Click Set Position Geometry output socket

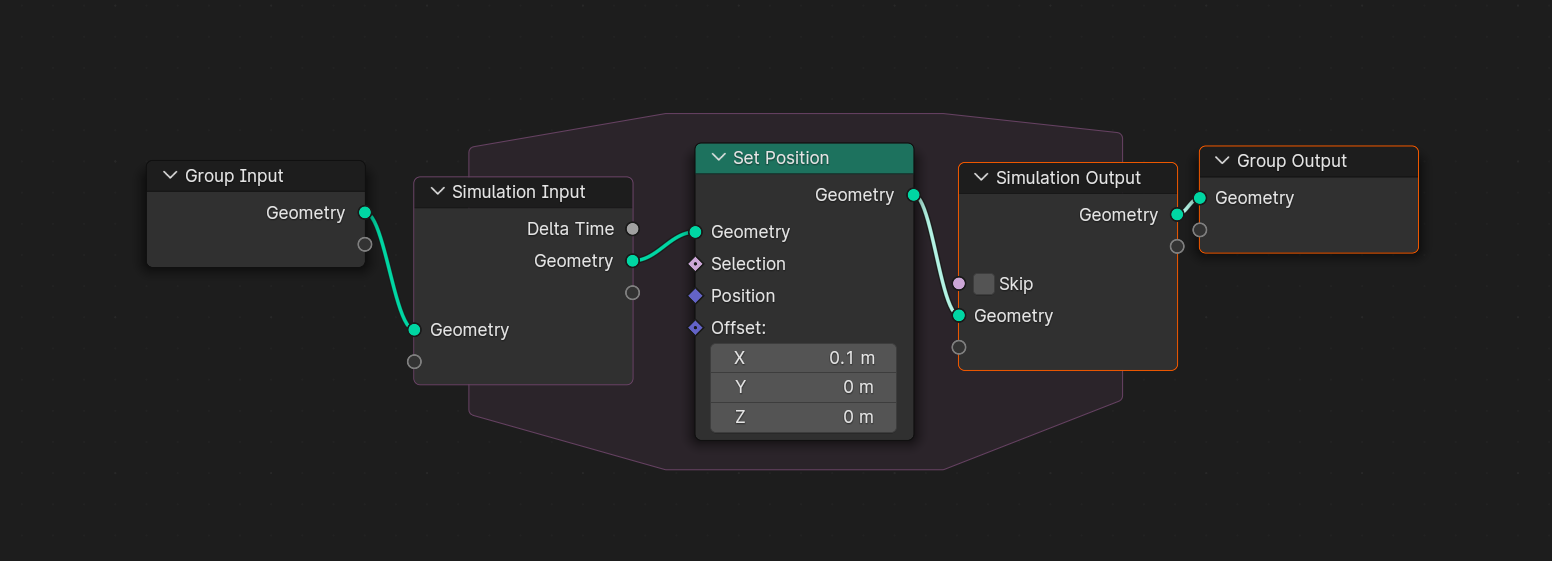913,195
